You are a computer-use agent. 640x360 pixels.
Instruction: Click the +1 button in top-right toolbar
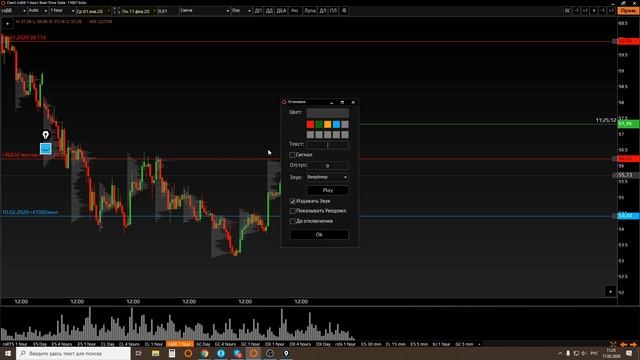[611, 11]
